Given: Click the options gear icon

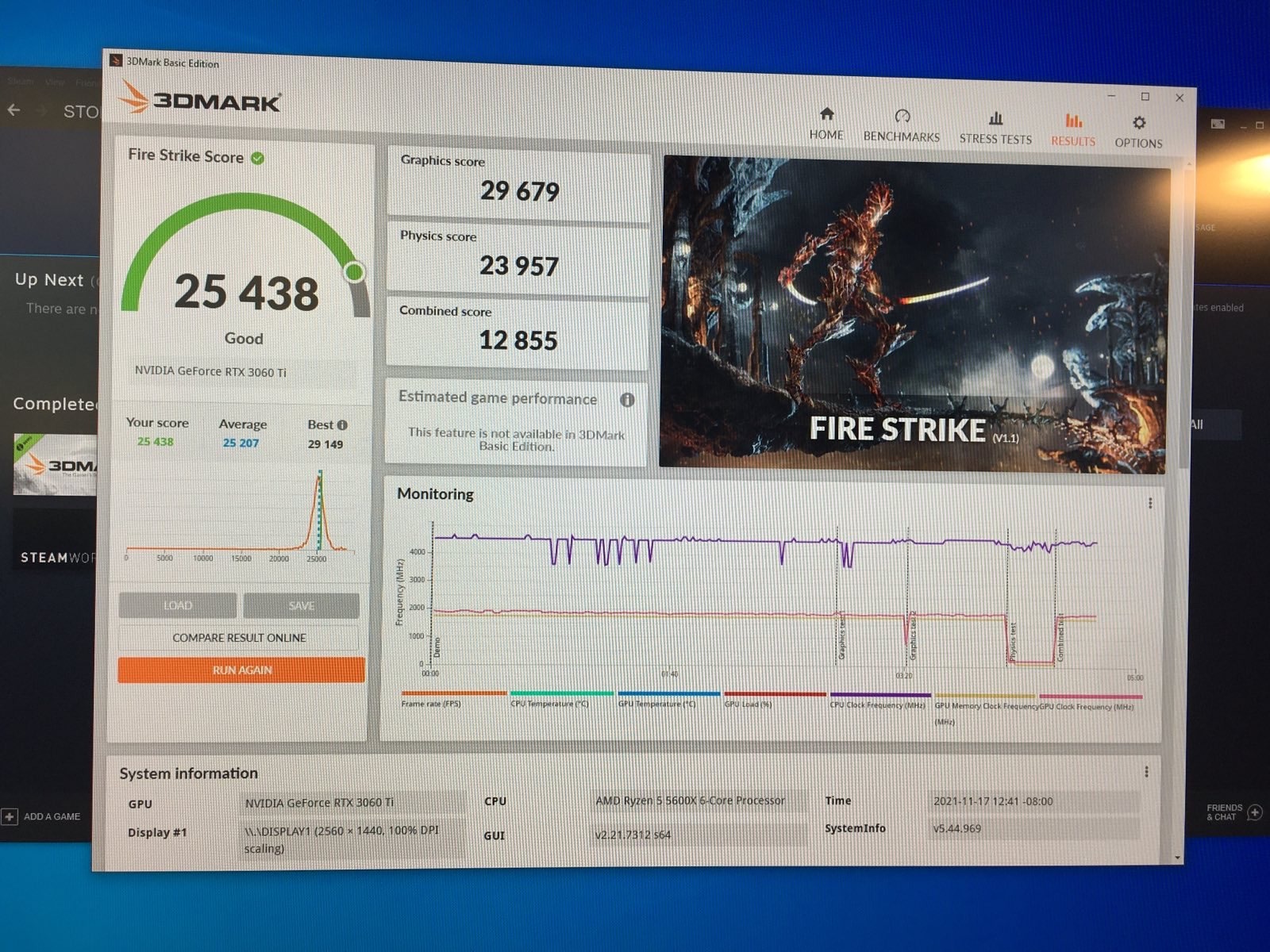Looking at the screenshot, I should point(1139,123).
